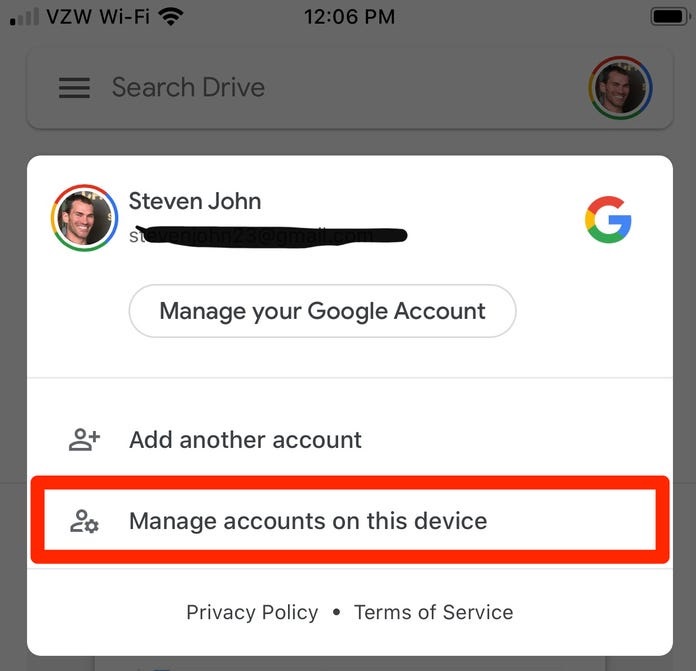Tap the 12:06 PM clock

click(350, 17)
